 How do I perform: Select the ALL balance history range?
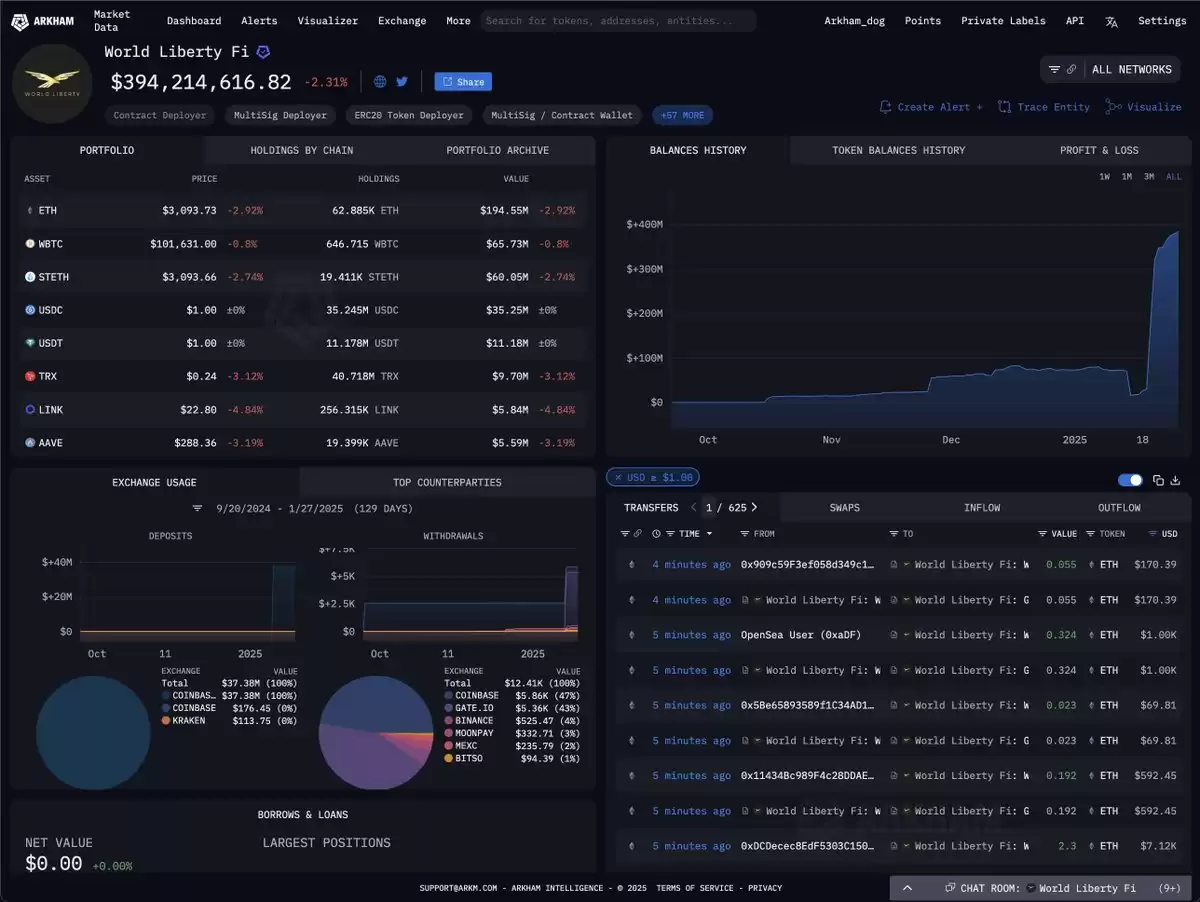point(1173,177)
